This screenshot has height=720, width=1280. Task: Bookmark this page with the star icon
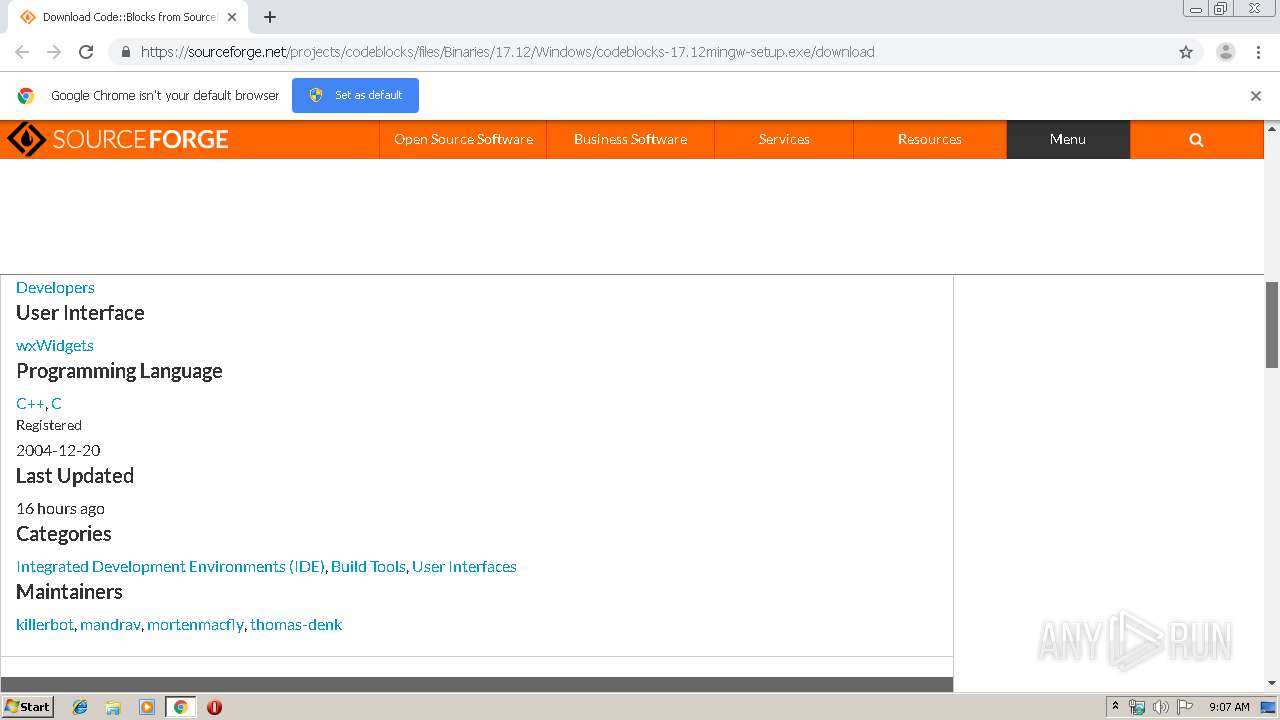[1186, 52]
